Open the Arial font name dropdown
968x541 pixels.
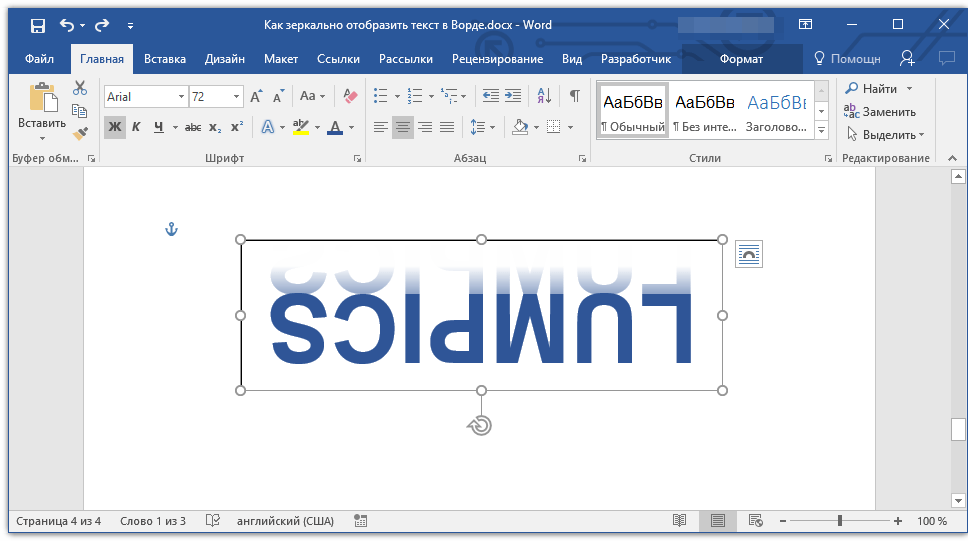coord(181,97)
